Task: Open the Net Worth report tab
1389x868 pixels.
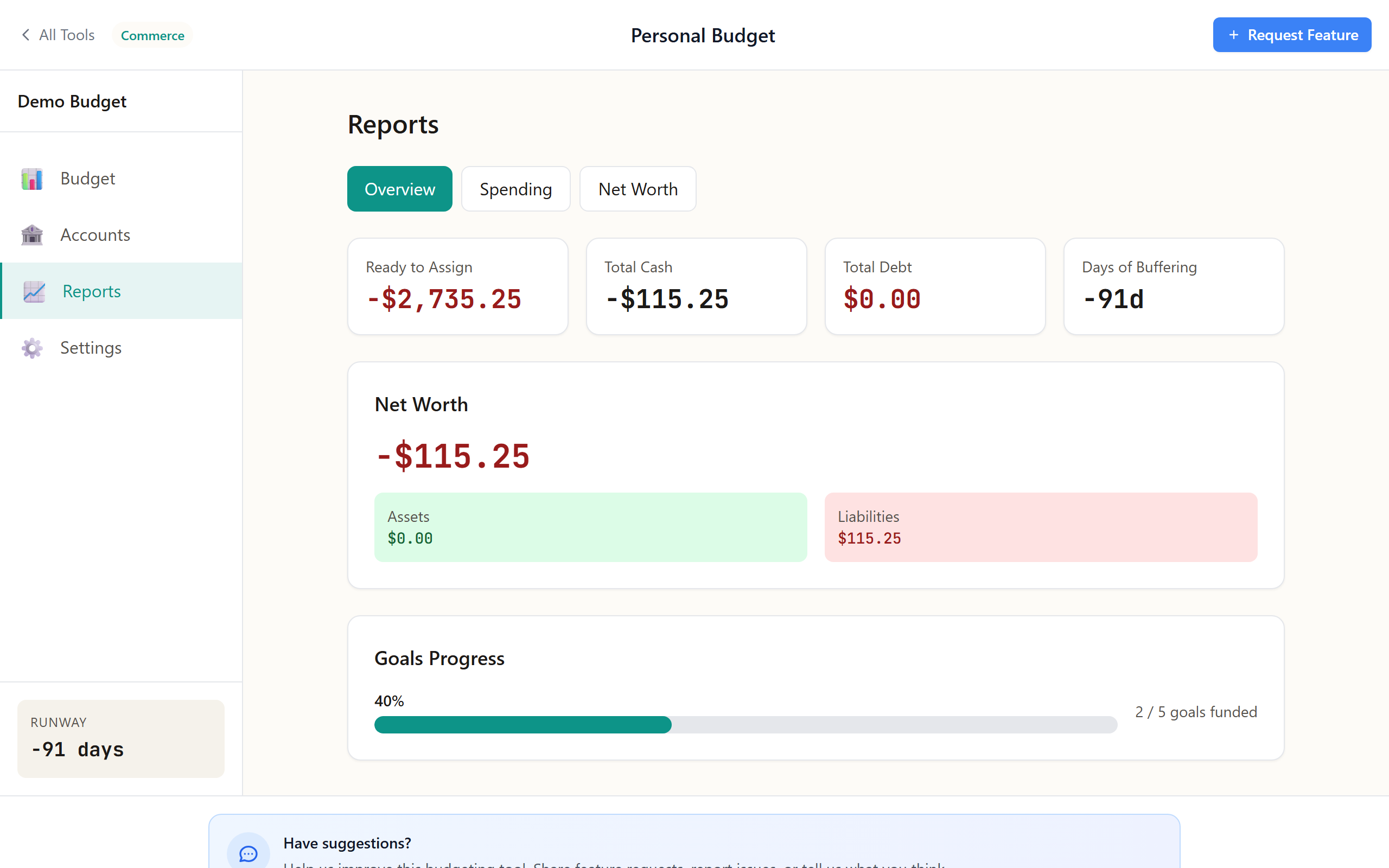Action: pyautogui.click(x=638, y=189)
